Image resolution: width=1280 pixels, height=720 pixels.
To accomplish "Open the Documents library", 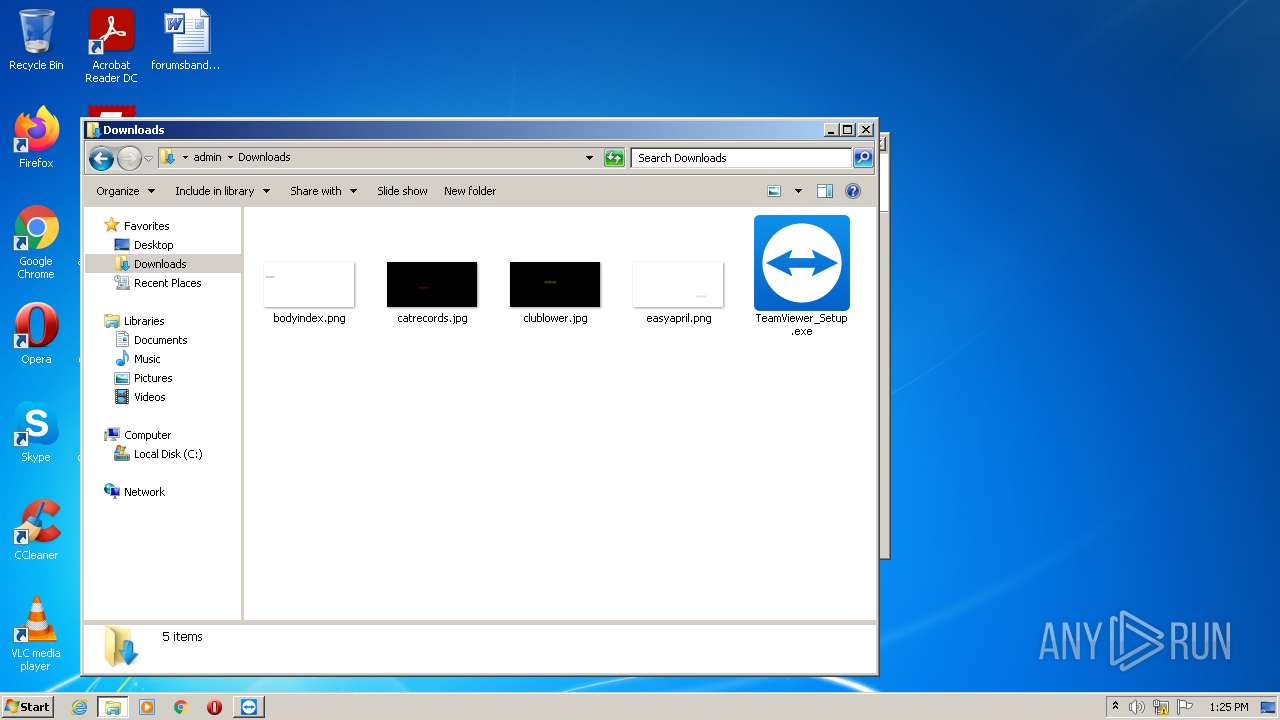I will [x=160, y=340].
